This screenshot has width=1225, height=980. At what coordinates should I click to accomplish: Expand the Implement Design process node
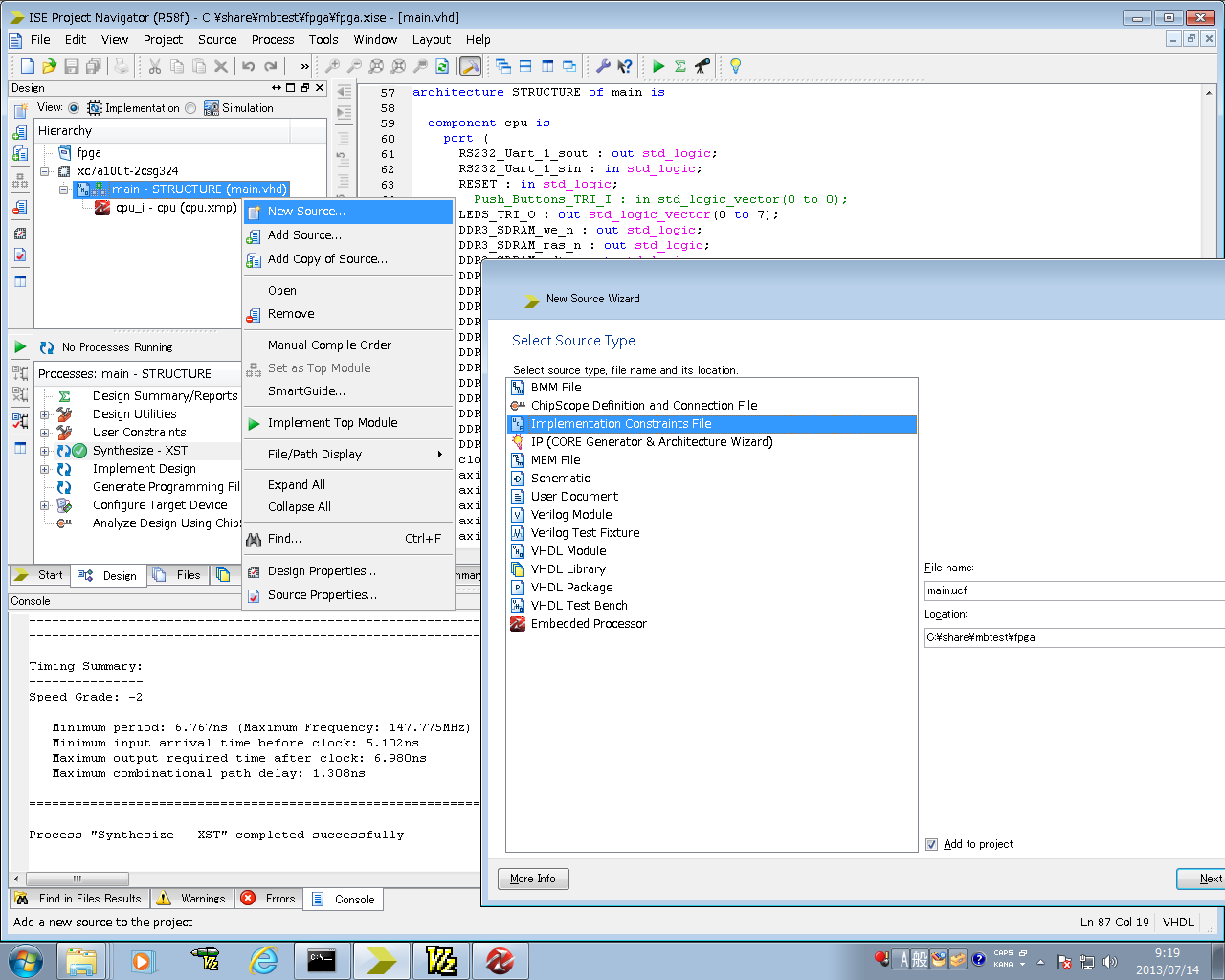[44, 469]
